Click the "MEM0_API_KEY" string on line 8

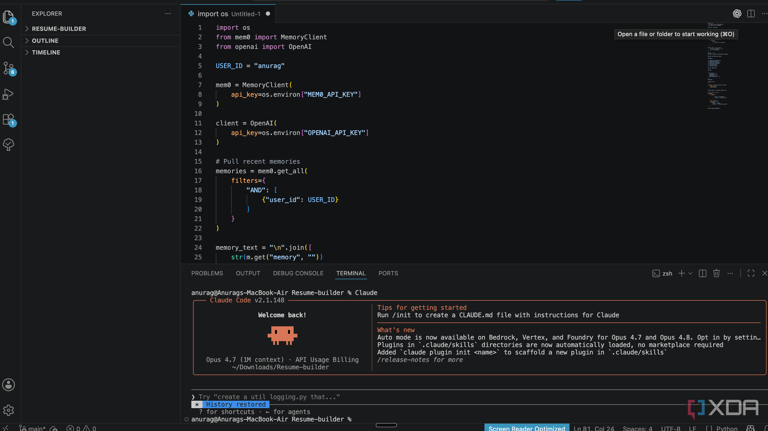click(x=331, y=95)
